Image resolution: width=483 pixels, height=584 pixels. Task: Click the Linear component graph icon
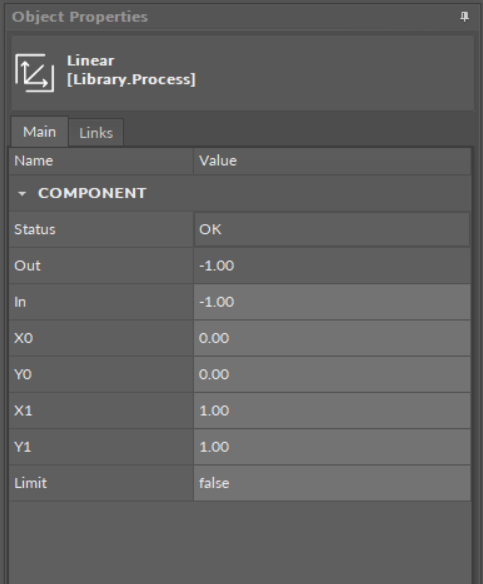[x=35, y=73]
